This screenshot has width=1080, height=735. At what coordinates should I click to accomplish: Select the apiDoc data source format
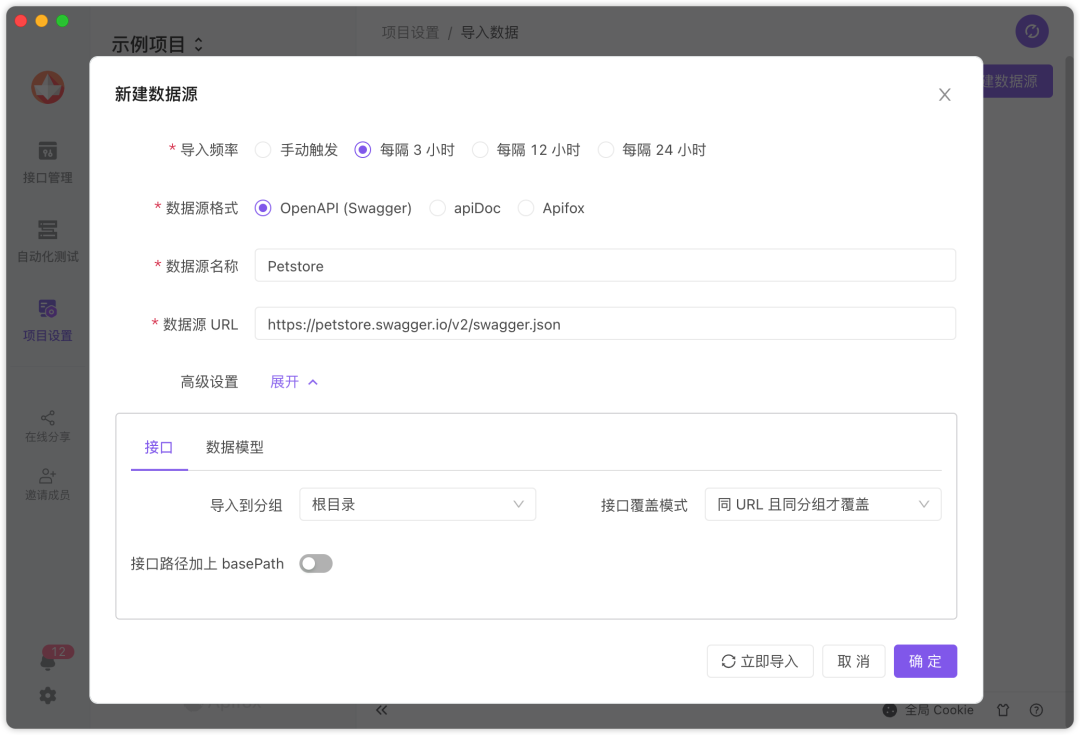tap(437, 208)
